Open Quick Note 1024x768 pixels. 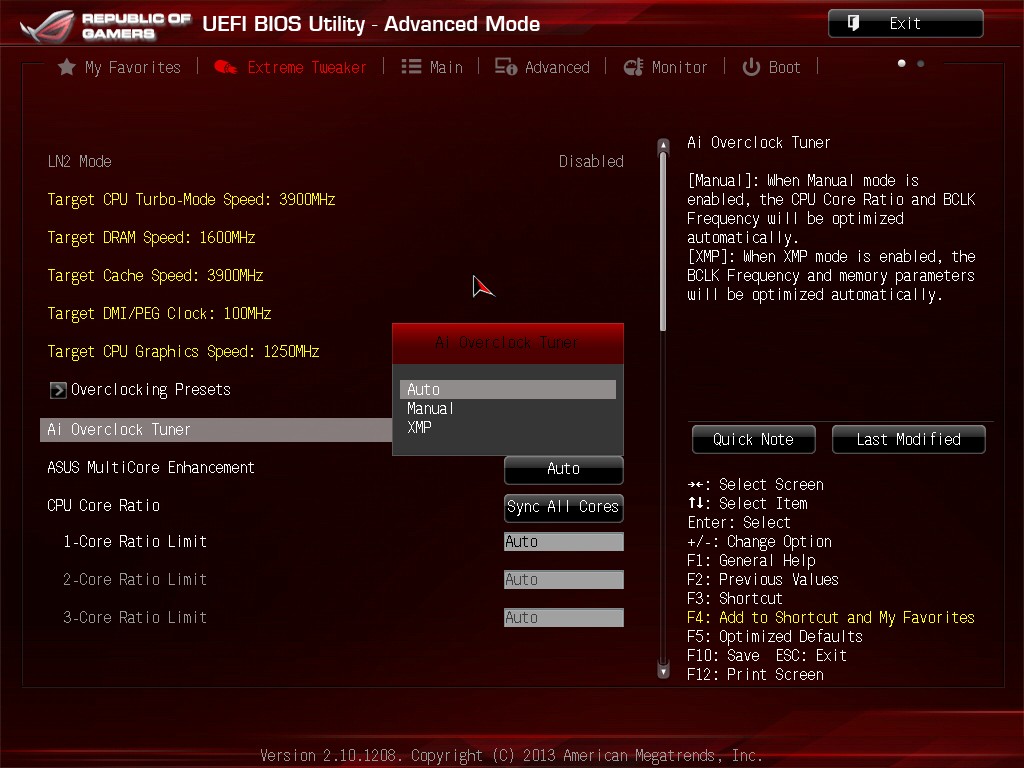pyautogui.click(x=753, y=440)
